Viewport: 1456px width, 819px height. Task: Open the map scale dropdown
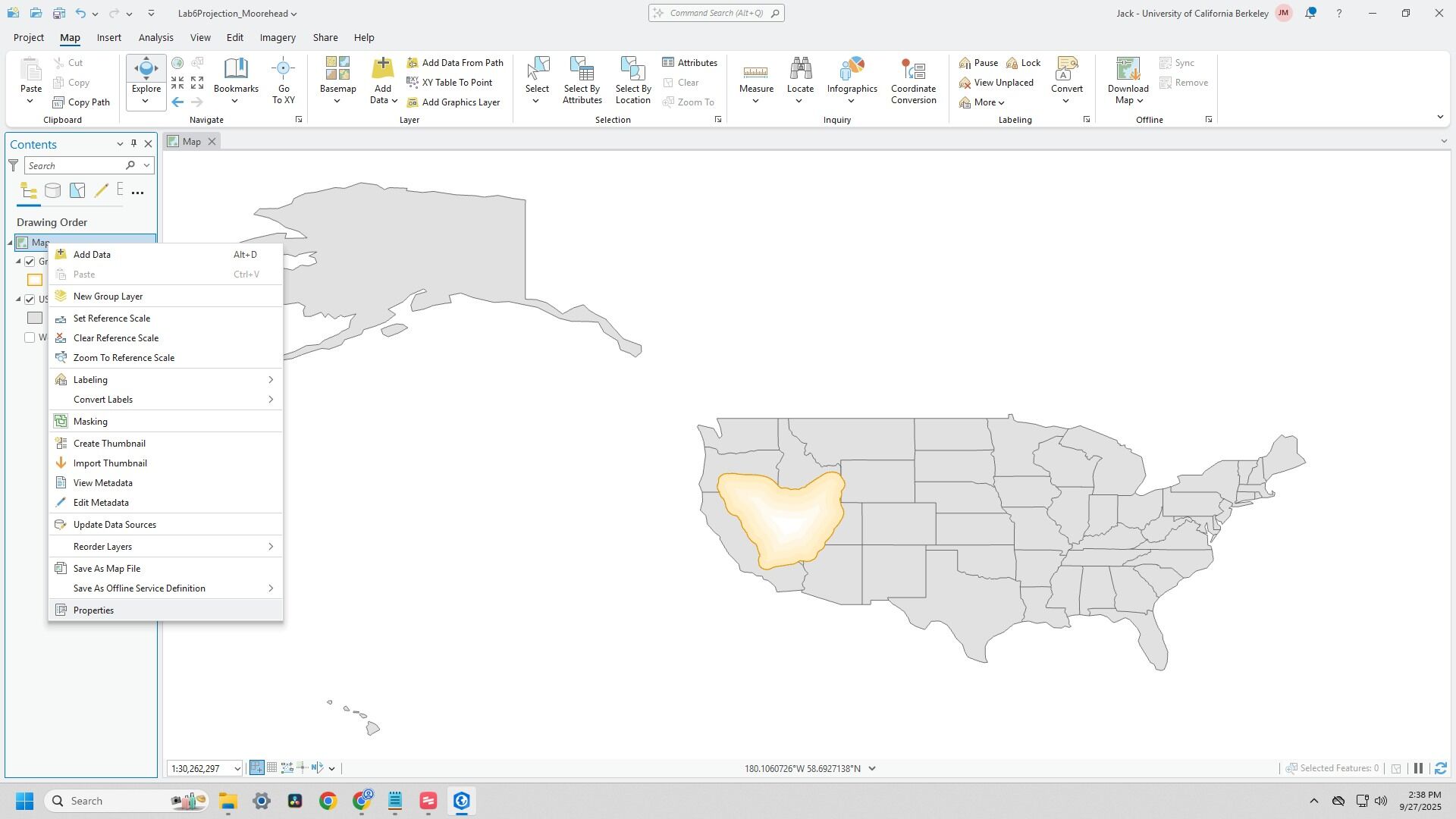point(237,769)
